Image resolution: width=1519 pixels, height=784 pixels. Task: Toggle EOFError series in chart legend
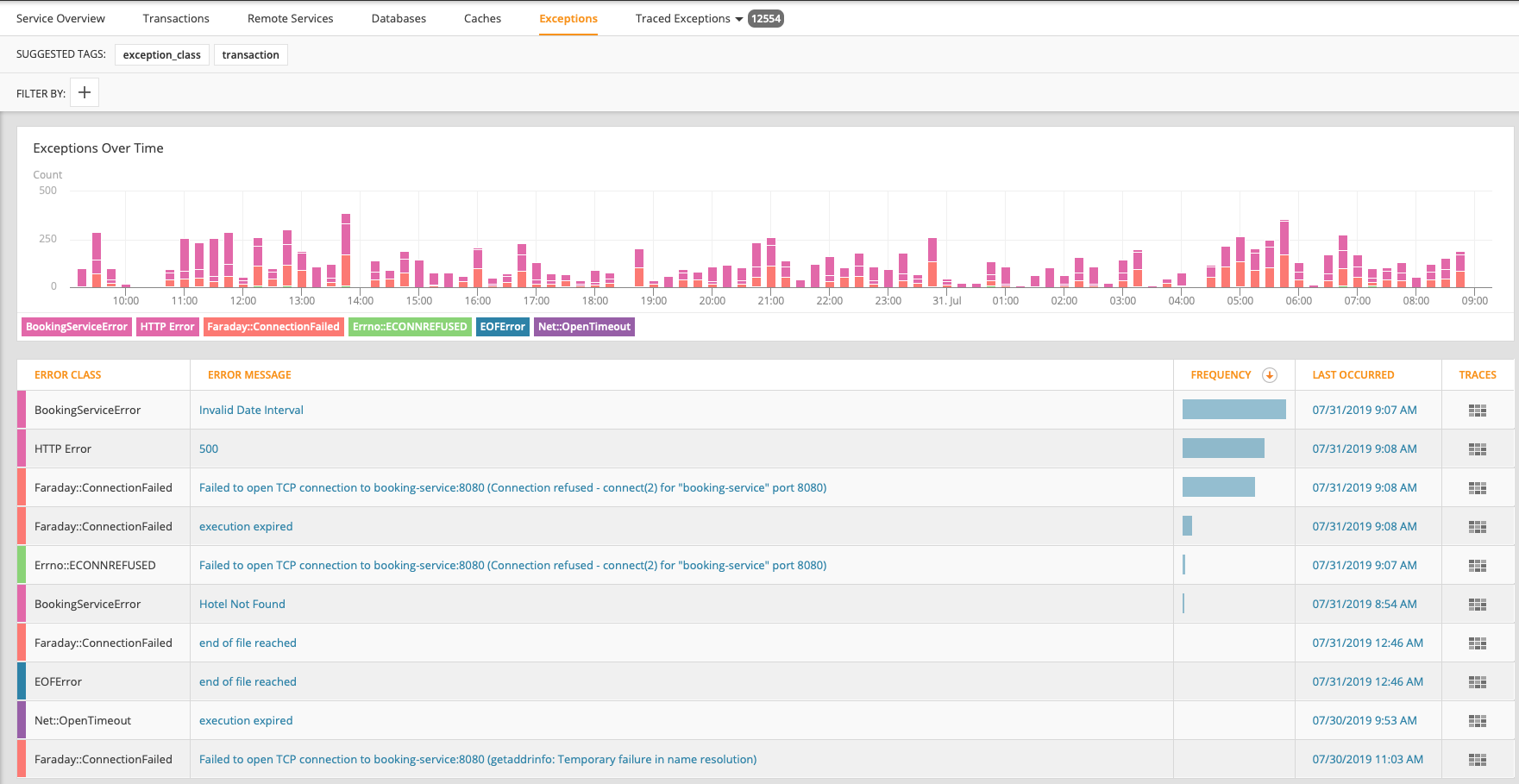coord(502,327)
